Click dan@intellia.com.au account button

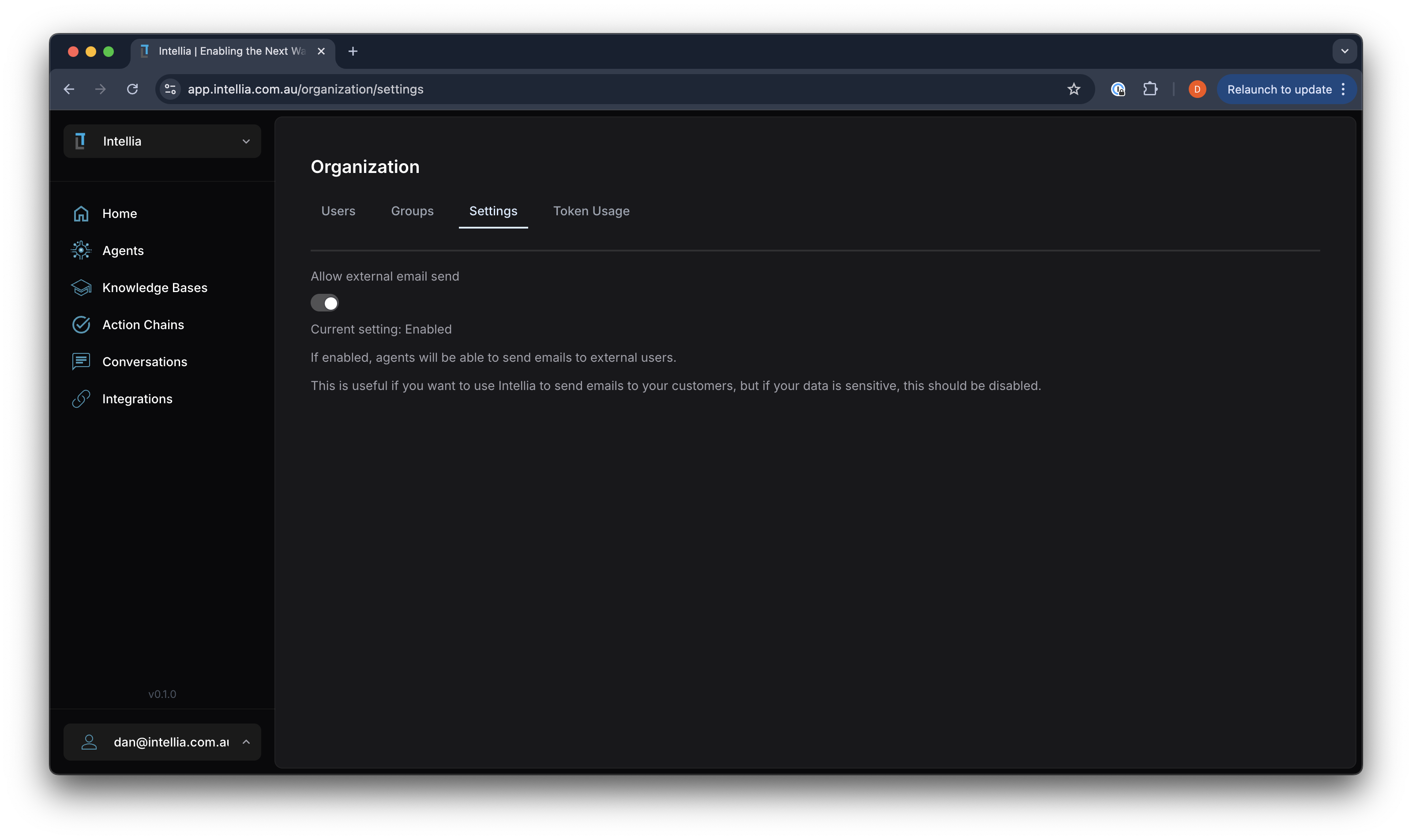coord(162,742)
